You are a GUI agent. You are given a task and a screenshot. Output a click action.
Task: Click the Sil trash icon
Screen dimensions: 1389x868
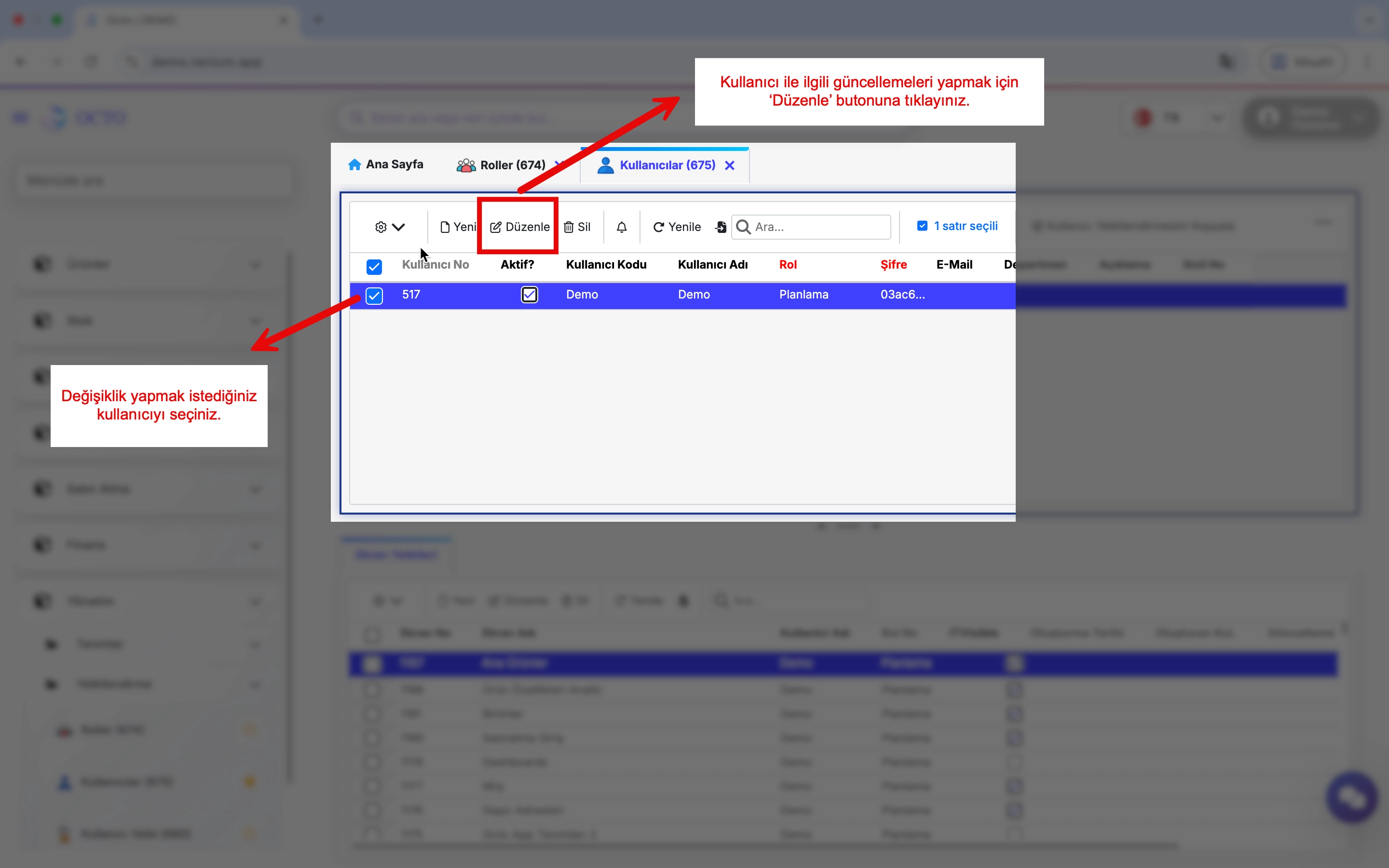click(x=568, y=227)
